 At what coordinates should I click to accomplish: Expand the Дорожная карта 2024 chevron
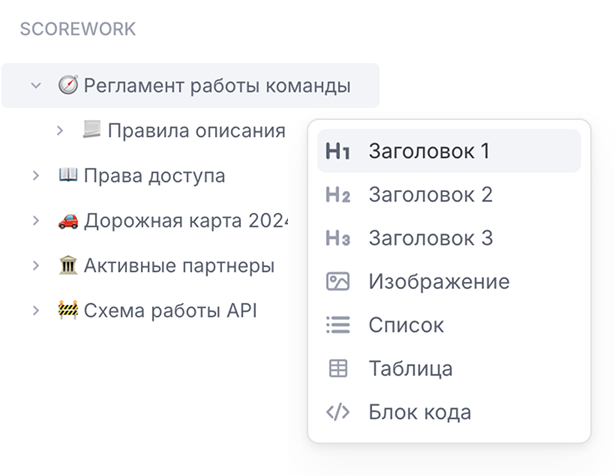36,221
